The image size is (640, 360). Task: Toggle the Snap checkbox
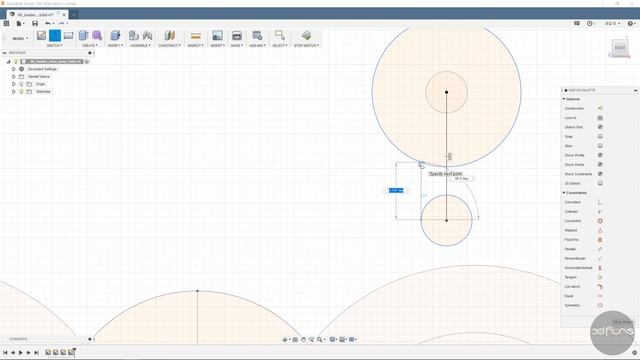point(600,137)
